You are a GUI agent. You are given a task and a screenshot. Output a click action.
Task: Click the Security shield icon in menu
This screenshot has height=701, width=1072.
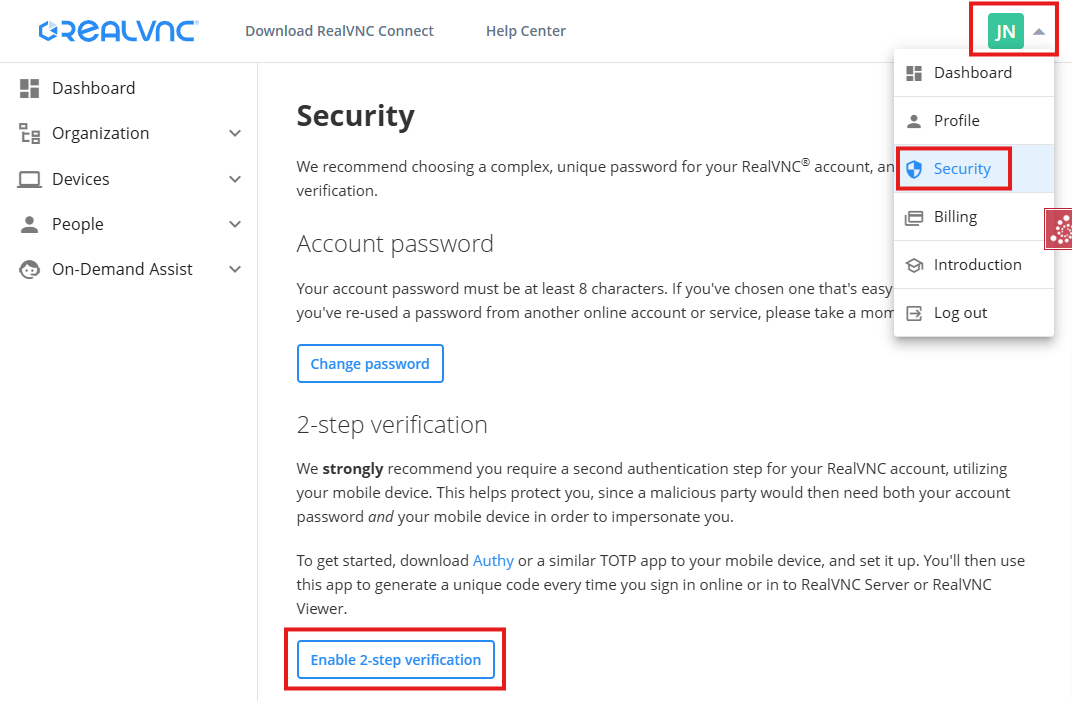pyautogui.click(x=913, y=169)
